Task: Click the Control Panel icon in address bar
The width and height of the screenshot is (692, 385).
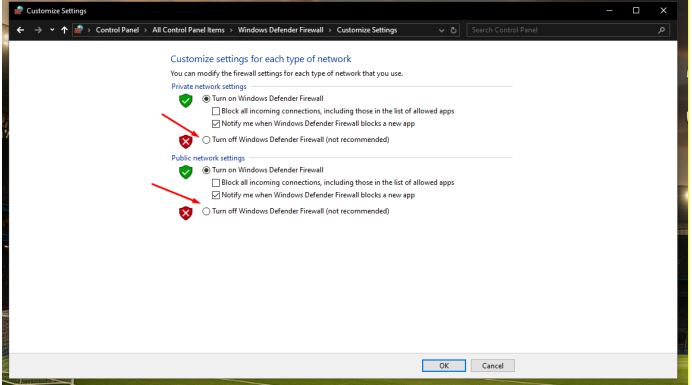Action: (x=79, y=30)
